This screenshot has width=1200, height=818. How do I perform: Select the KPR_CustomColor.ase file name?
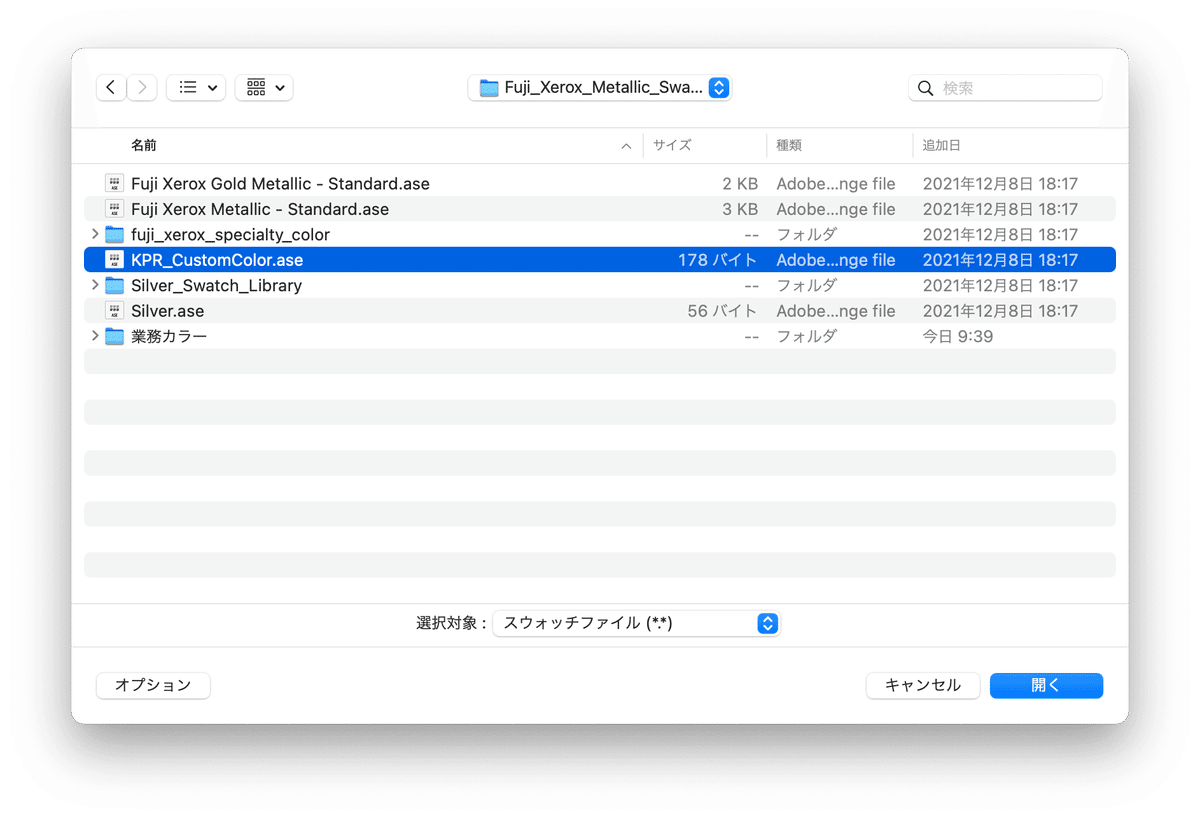click(x=217, y=260)
